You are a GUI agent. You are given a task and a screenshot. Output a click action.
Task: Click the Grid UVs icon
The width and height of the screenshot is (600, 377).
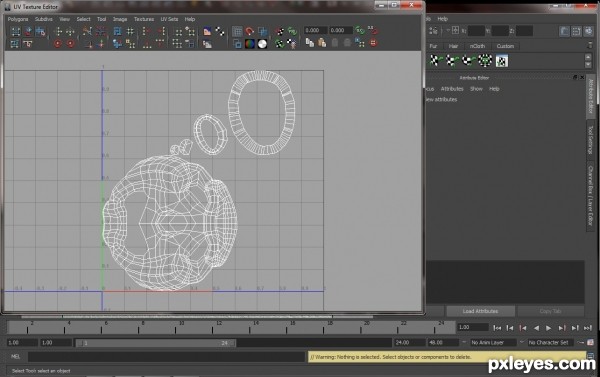(x=130, y=31)
